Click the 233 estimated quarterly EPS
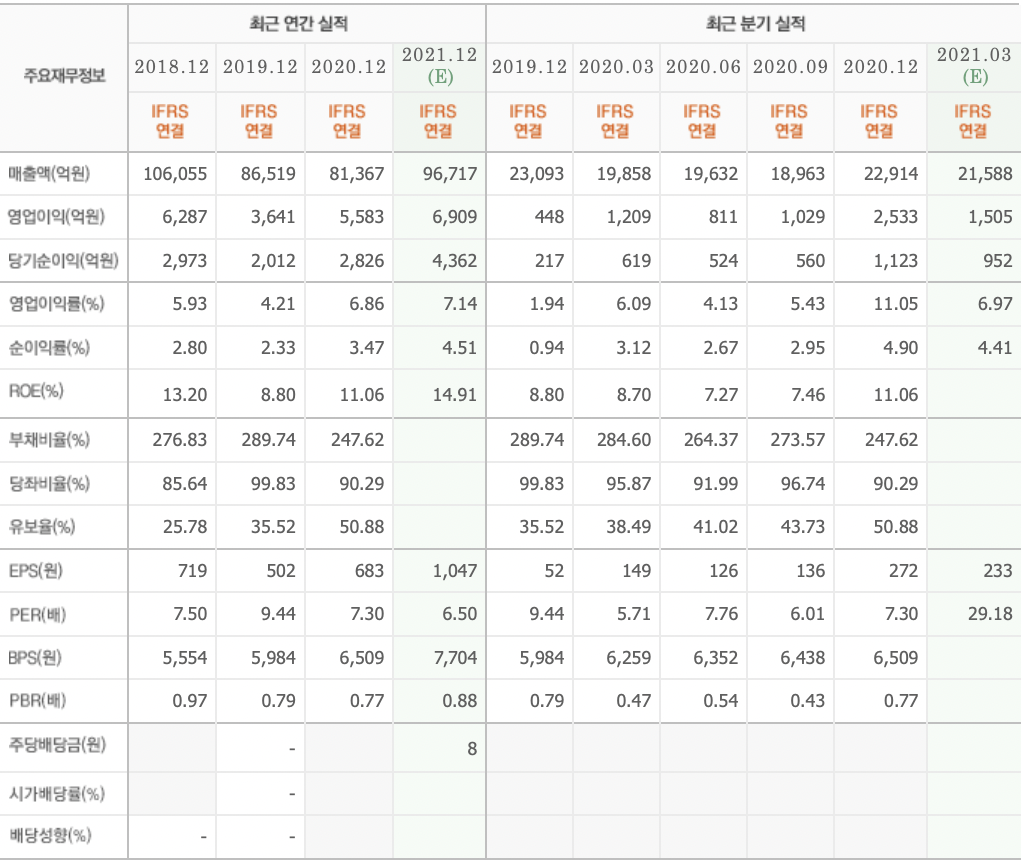The width and height of the screenshot is (1022, 860). click(998, 571)
